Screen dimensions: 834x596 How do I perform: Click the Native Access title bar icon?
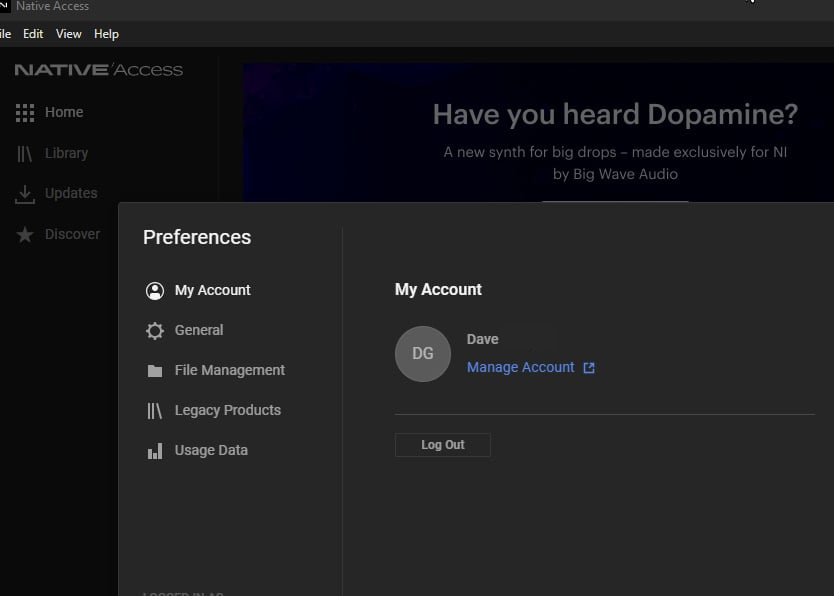click(x=4, y=6)
